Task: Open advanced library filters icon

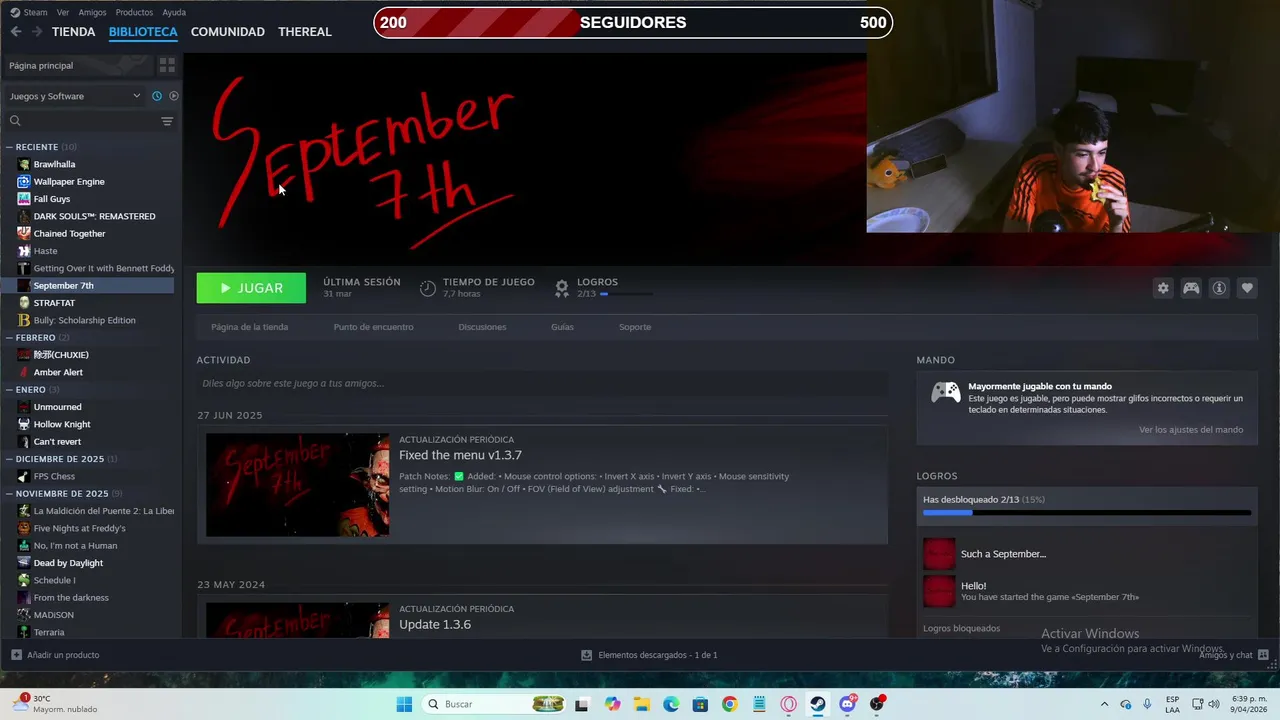Action: click(167, 121)
